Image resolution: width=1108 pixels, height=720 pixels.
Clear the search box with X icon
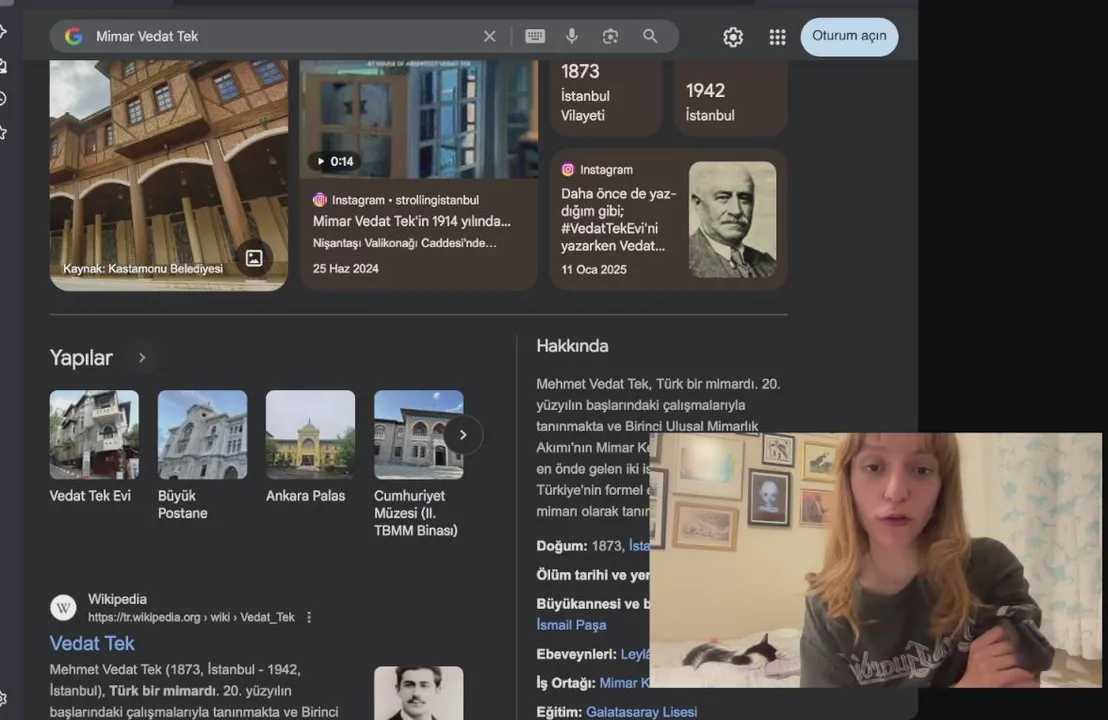coord(489,36)
